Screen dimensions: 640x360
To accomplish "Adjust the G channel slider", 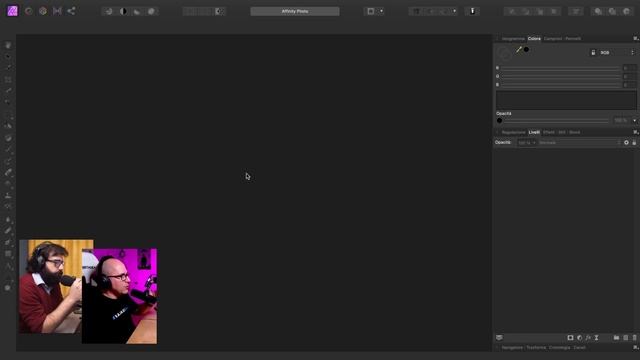I will 561,76.
